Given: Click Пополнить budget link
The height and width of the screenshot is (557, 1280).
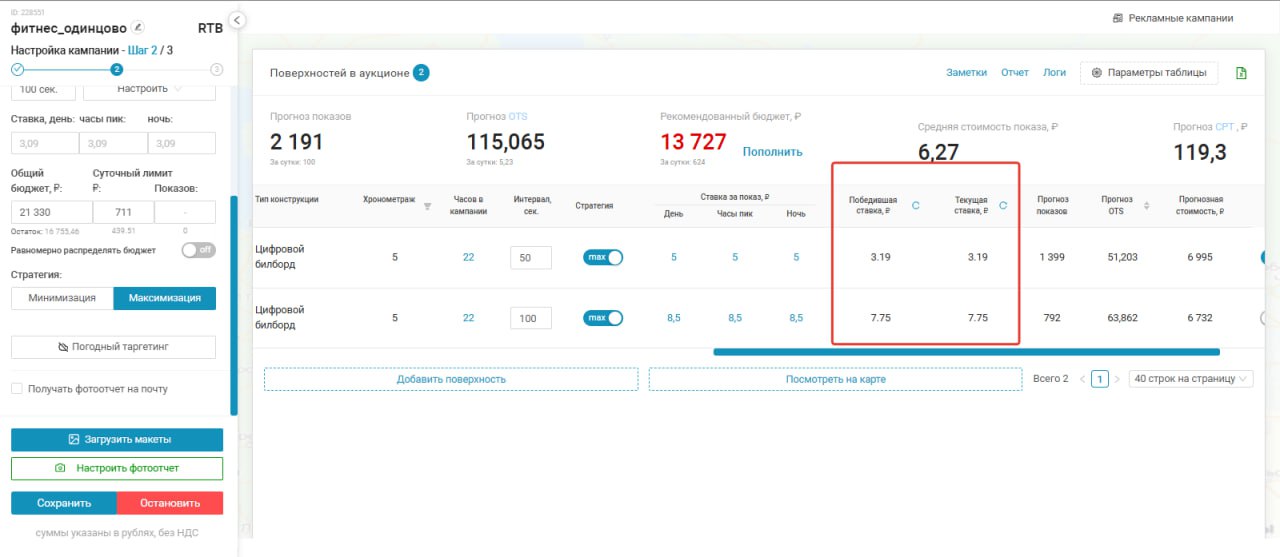Looking at the screenshot, I should tap(772, 152).
